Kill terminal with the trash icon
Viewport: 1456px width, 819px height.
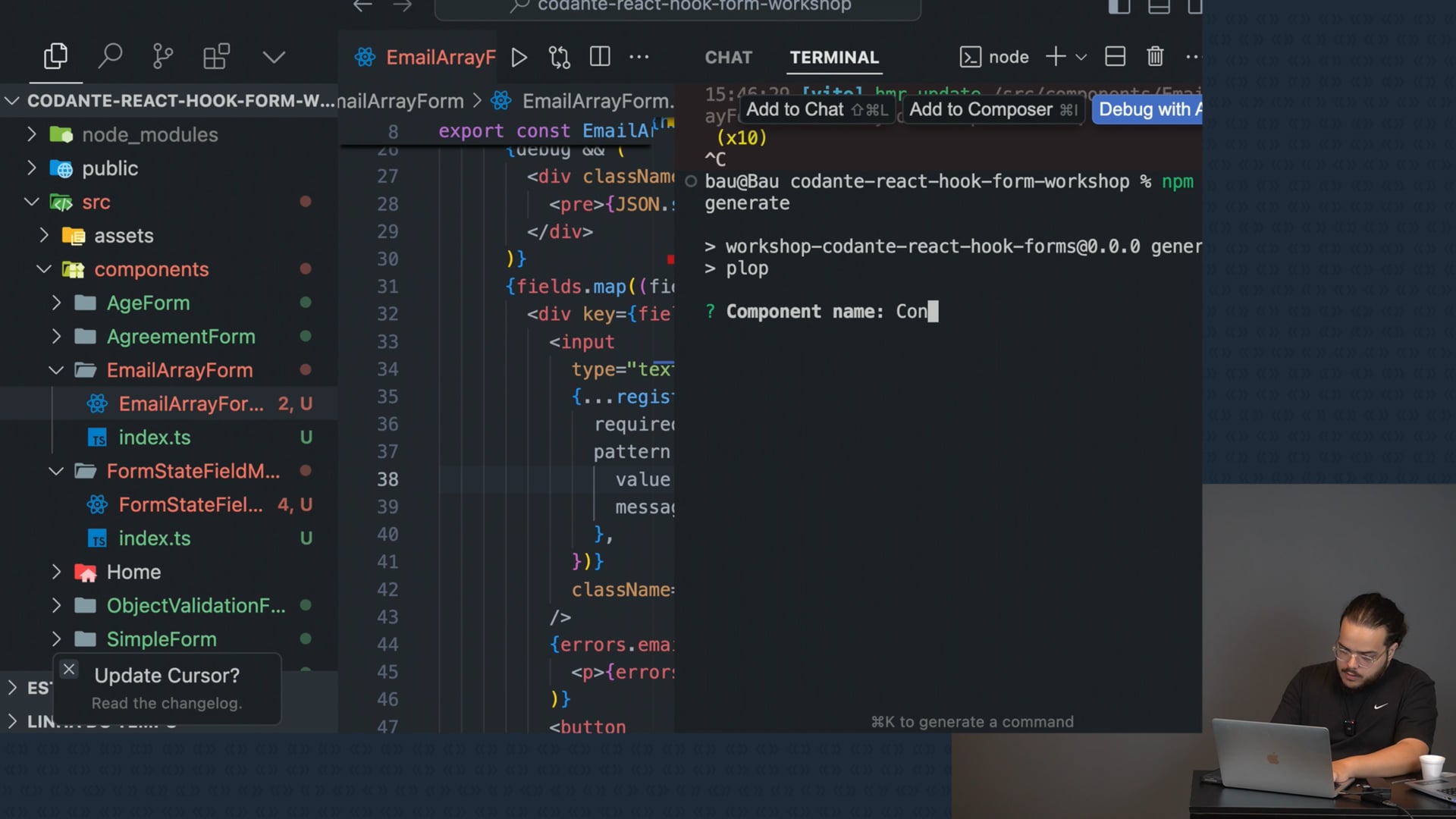pos(1154,57)
